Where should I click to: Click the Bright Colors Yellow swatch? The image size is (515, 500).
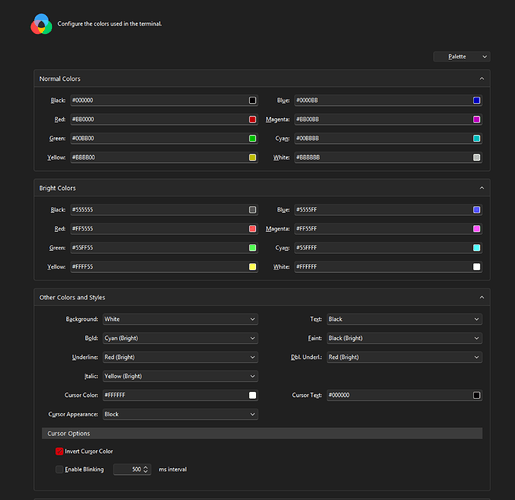pyautogui.click(x=252, y=267)
